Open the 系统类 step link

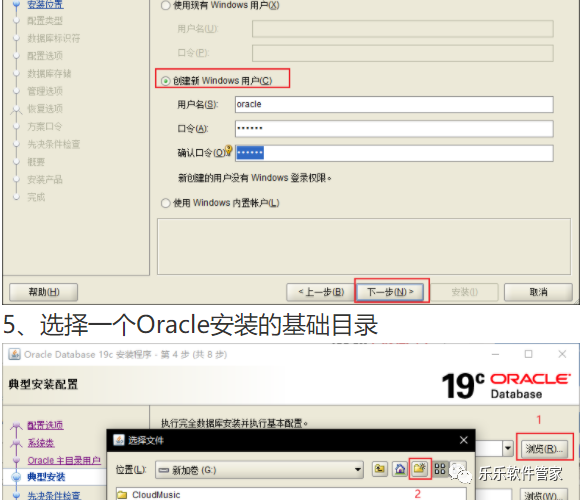(41, 443)
